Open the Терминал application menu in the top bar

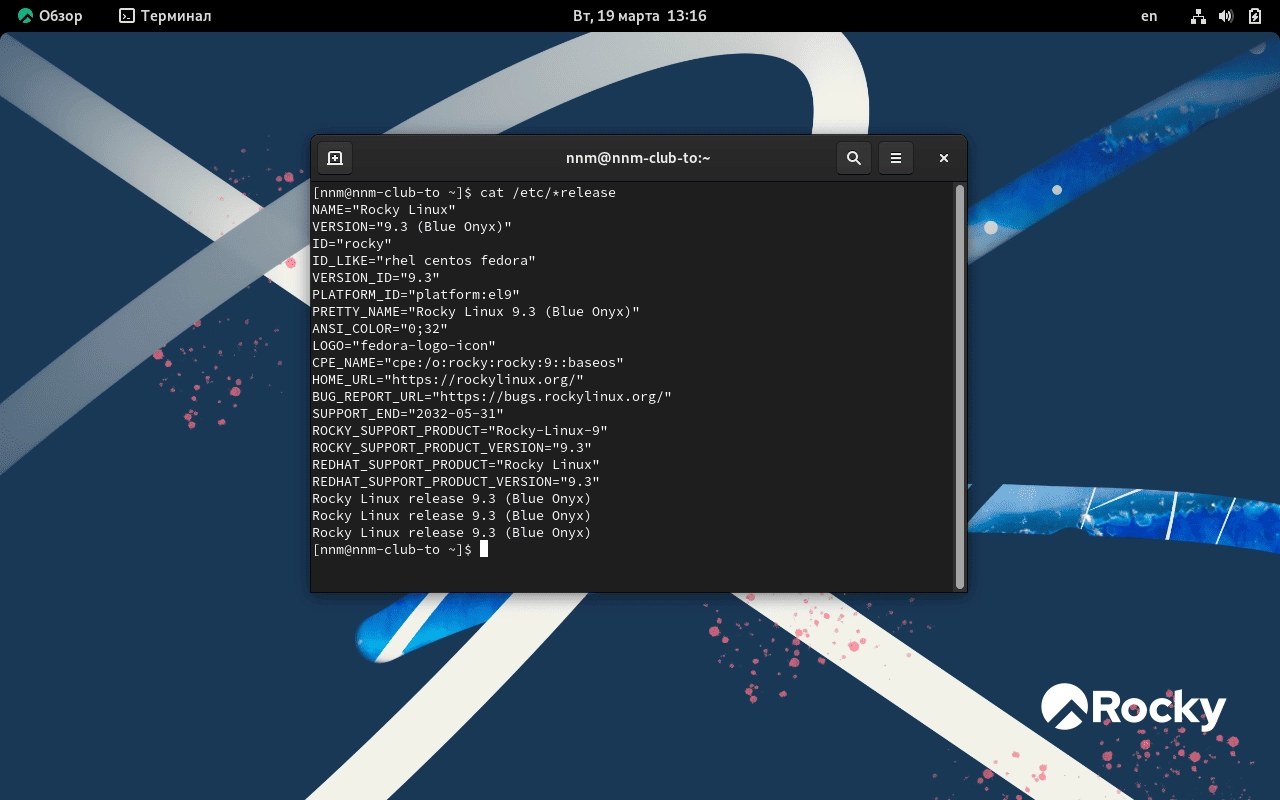click(165, 16)
